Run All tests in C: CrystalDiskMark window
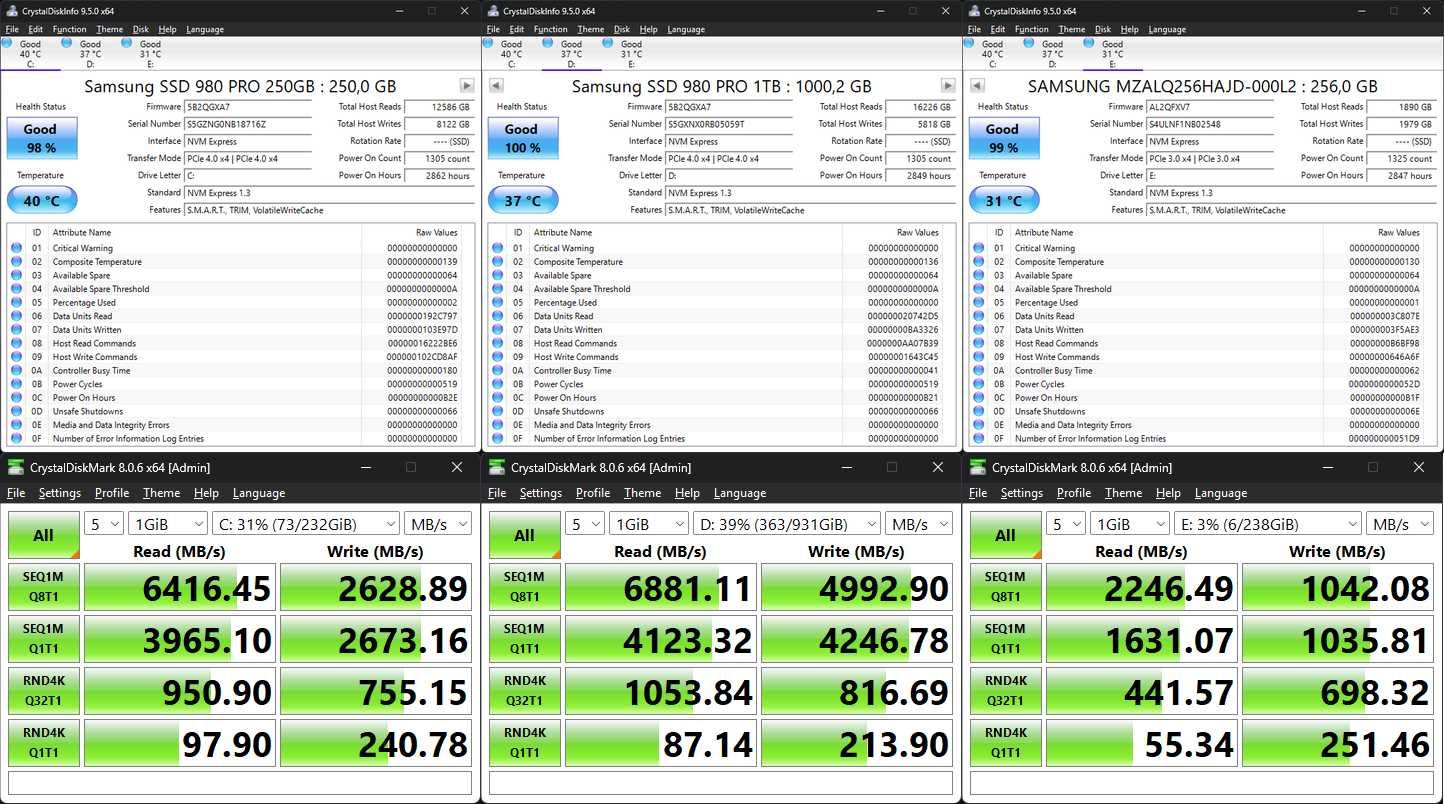The image size is (1444, 804). pos(43,535)
